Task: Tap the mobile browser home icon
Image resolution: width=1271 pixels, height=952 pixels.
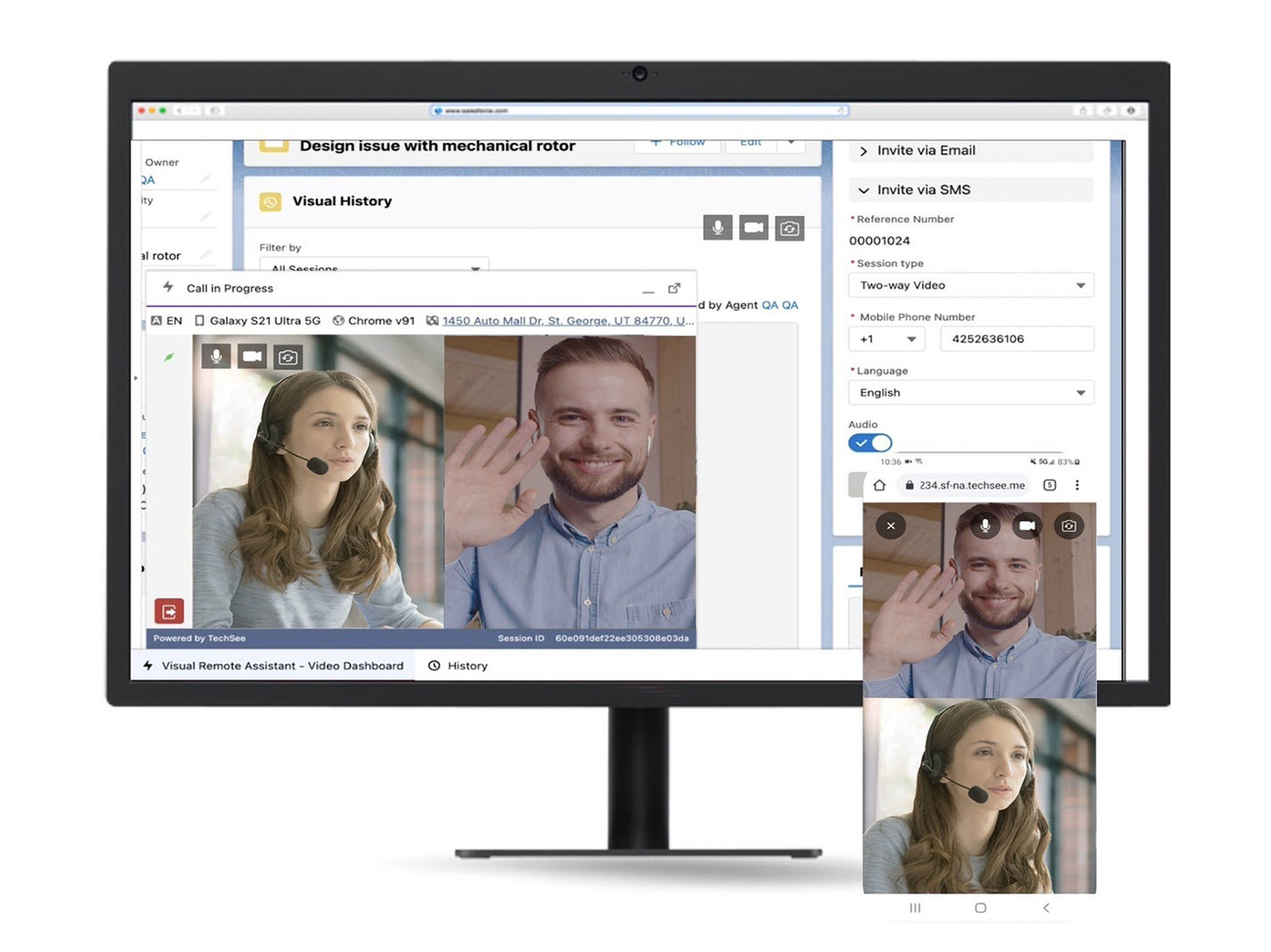Action: [879, 485]
